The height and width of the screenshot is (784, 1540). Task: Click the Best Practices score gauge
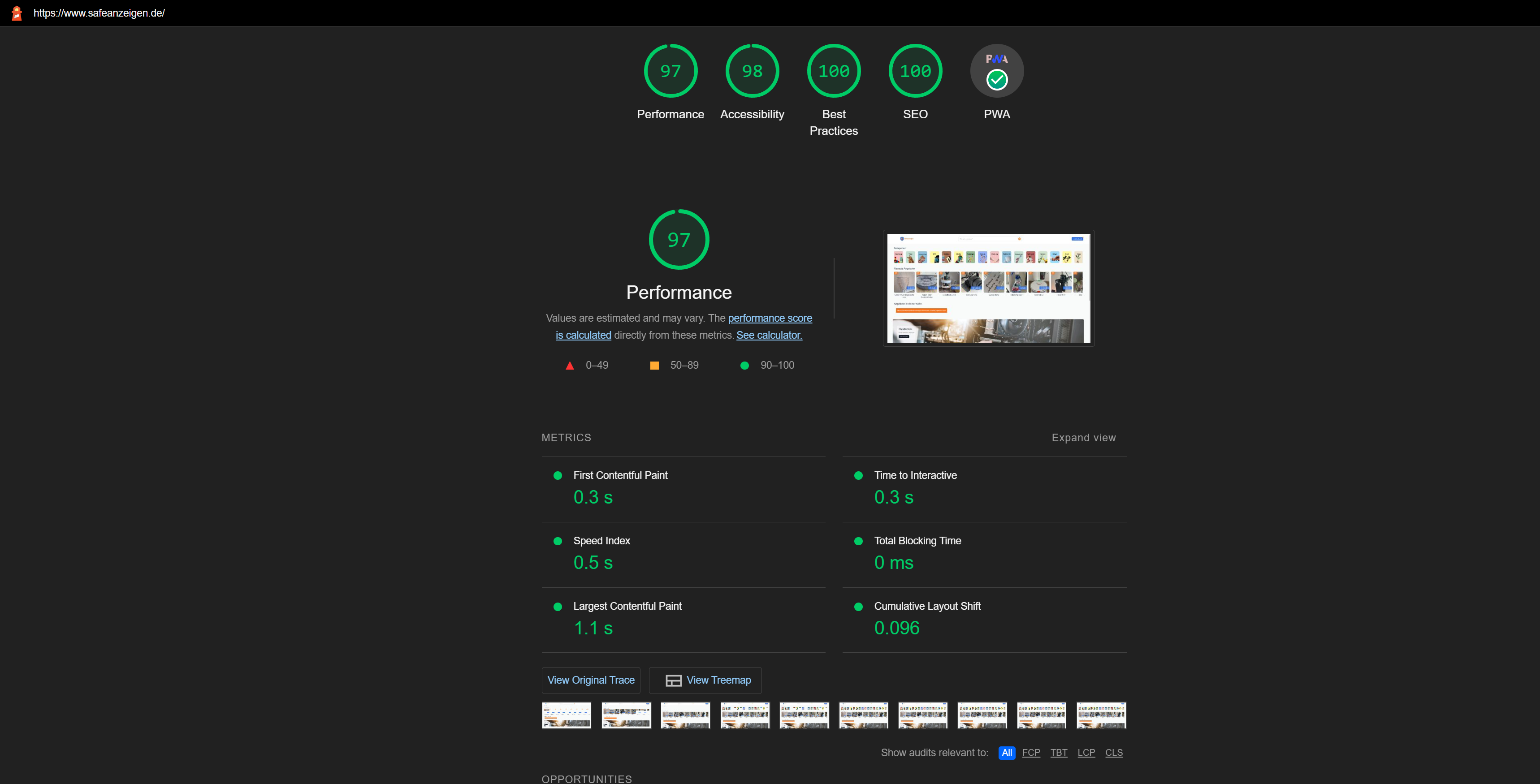[833, 71]
